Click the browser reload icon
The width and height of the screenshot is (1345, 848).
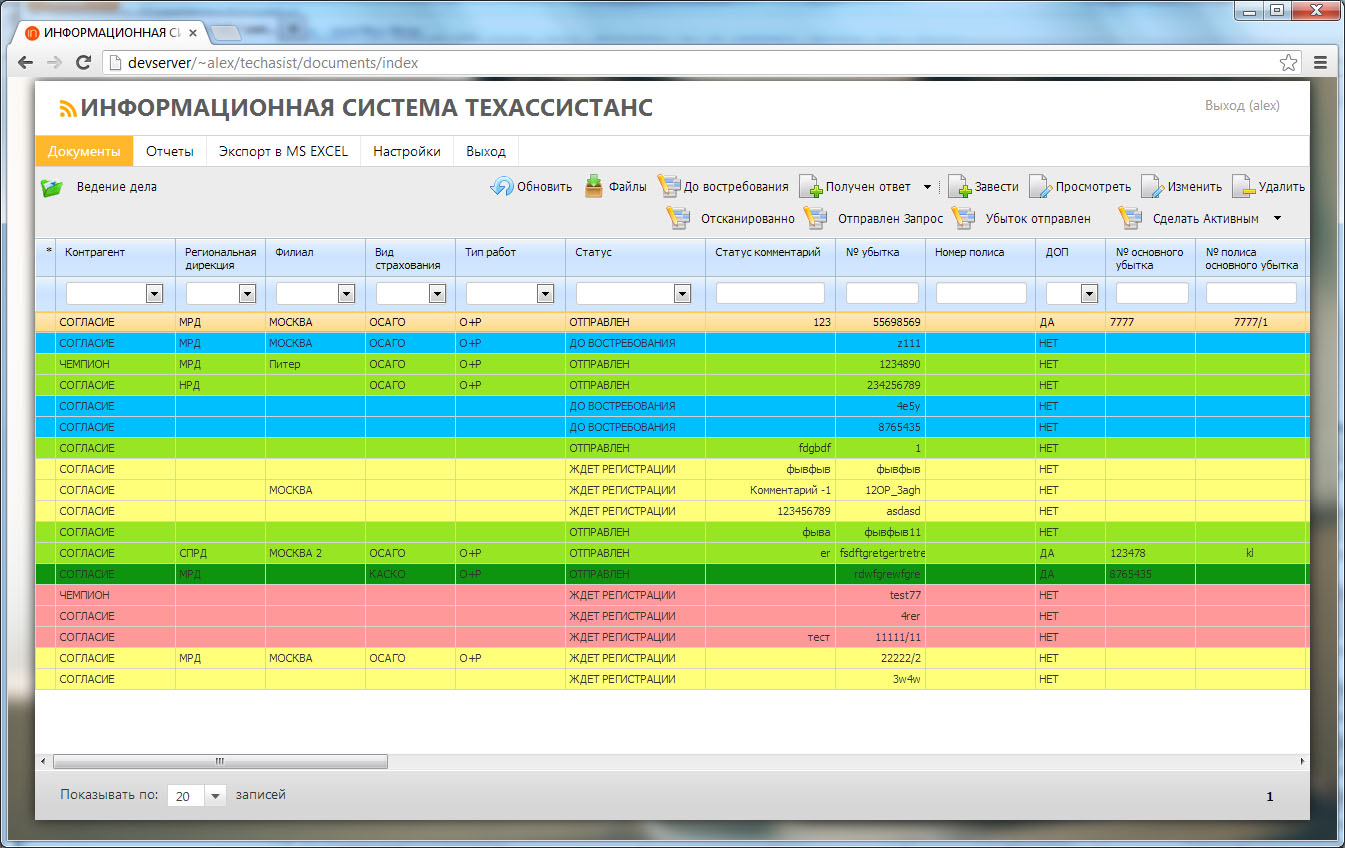[x=84, y=63]
